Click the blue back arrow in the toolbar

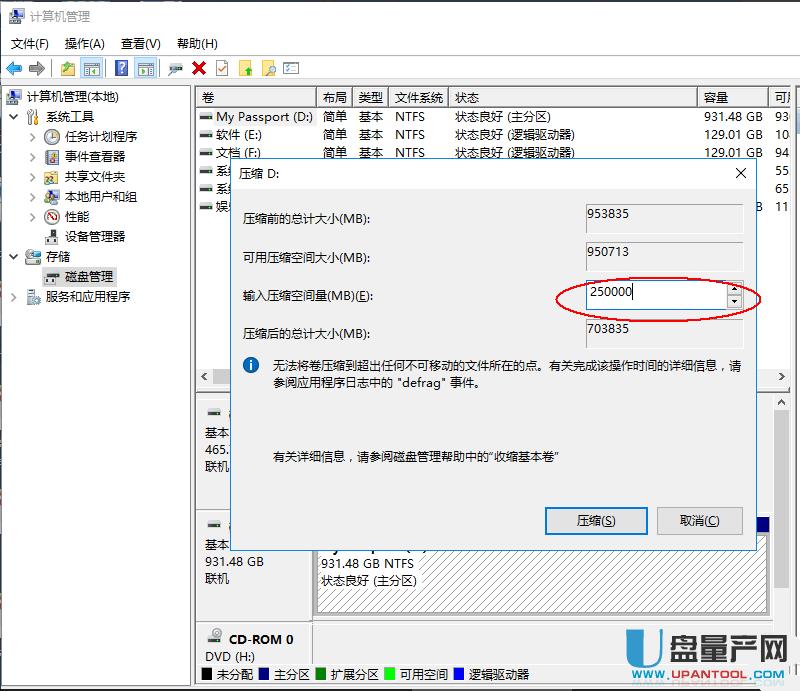point(14,68)
